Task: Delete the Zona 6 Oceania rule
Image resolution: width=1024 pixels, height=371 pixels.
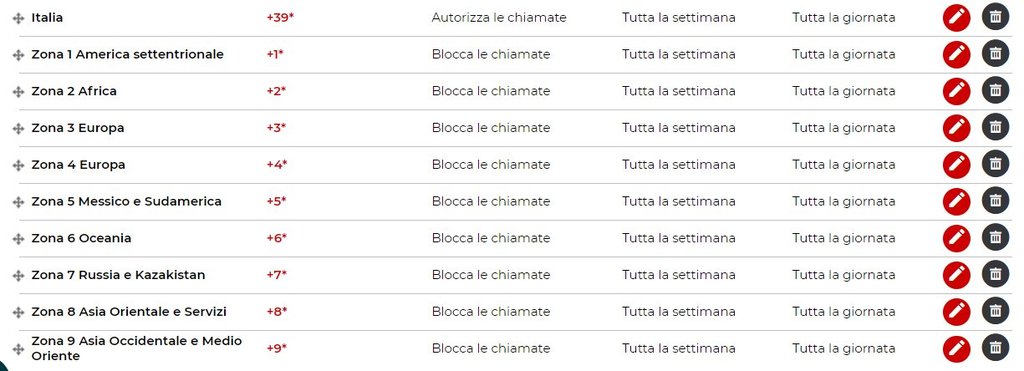Action: (995, 238)
